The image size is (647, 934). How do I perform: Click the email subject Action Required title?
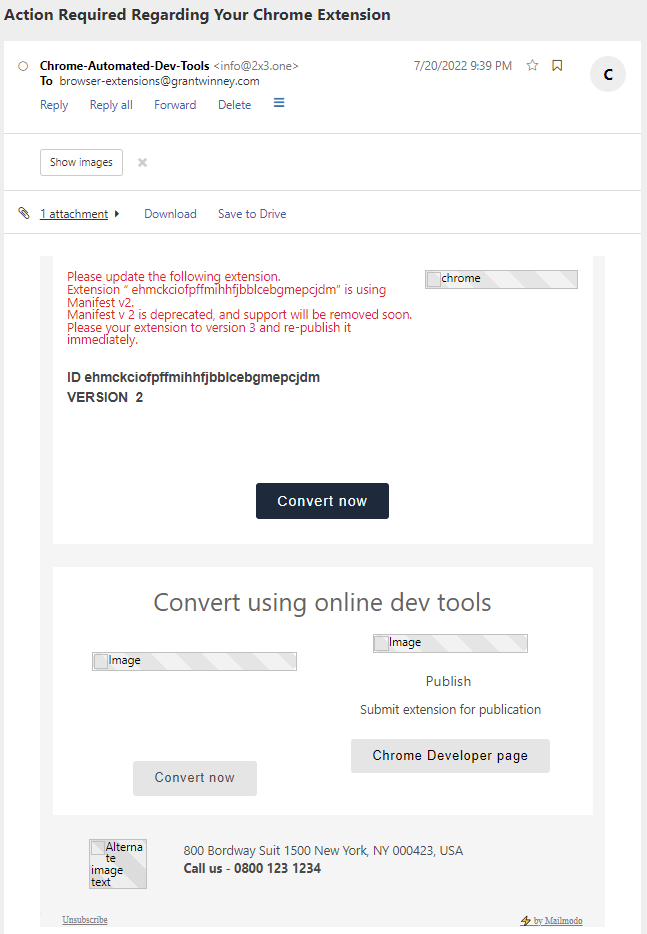197,14
